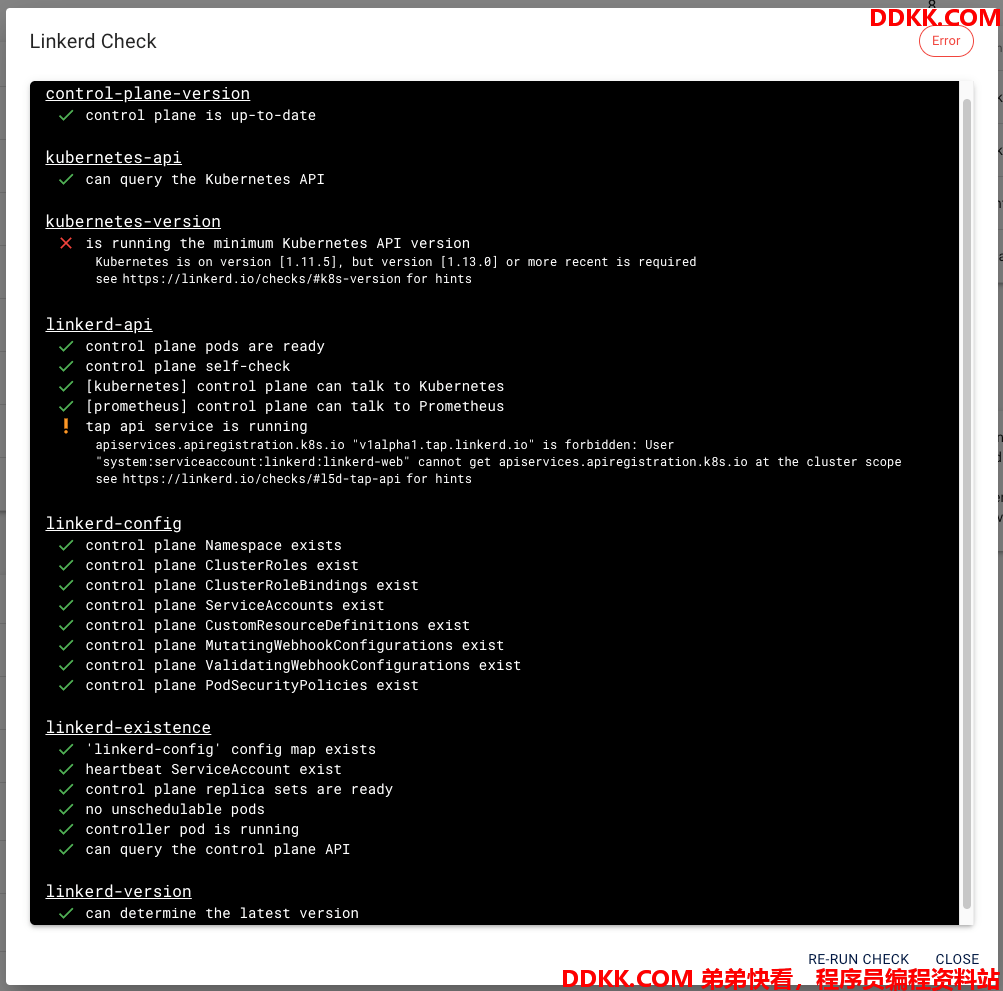Screen dimensions: 1003x991
Task: Click the text 'can determine the latest version'
Action: (x=222, y=913)
